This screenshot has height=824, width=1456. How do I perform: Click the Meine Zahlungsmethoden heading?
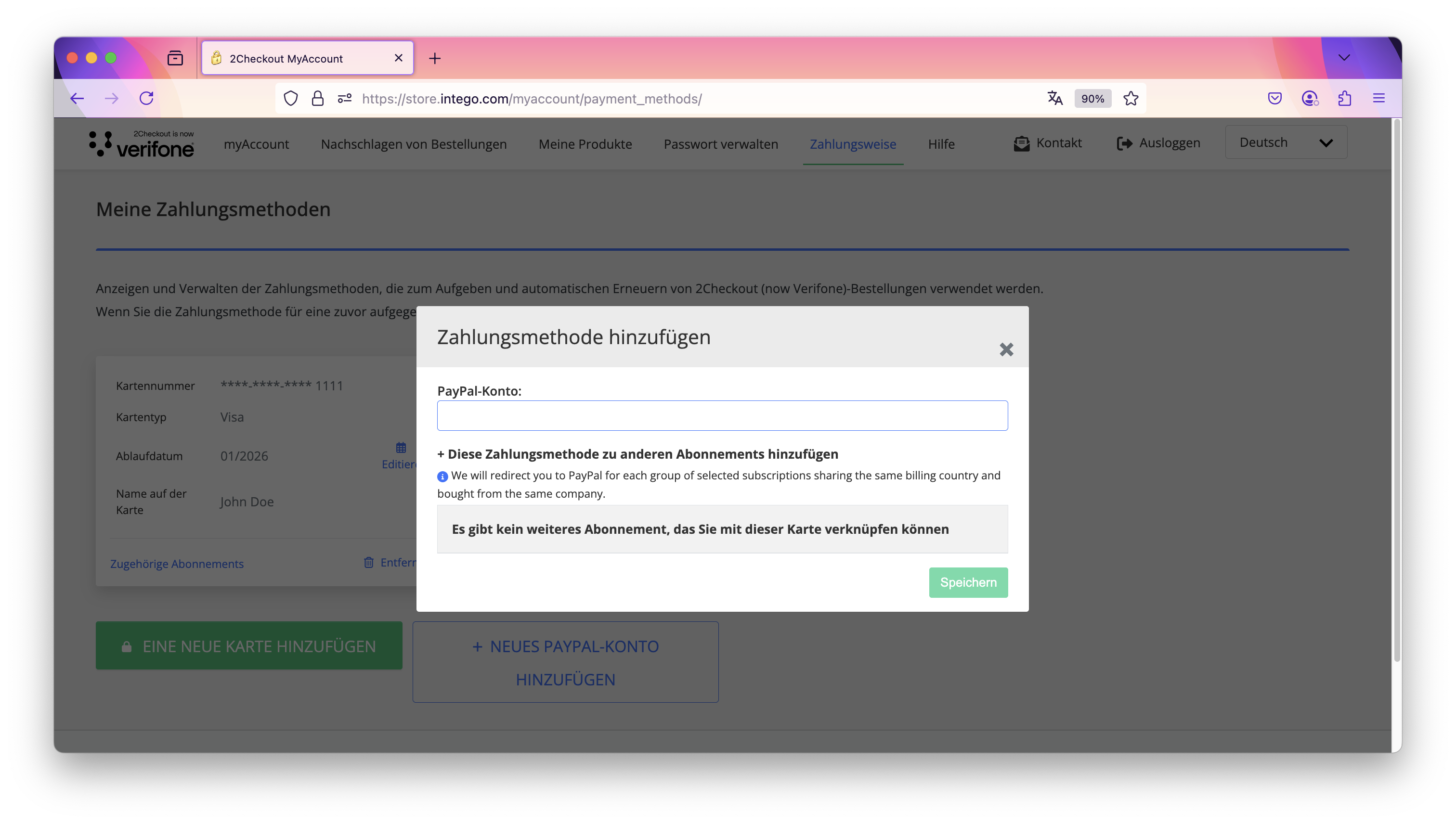(213, 209)
